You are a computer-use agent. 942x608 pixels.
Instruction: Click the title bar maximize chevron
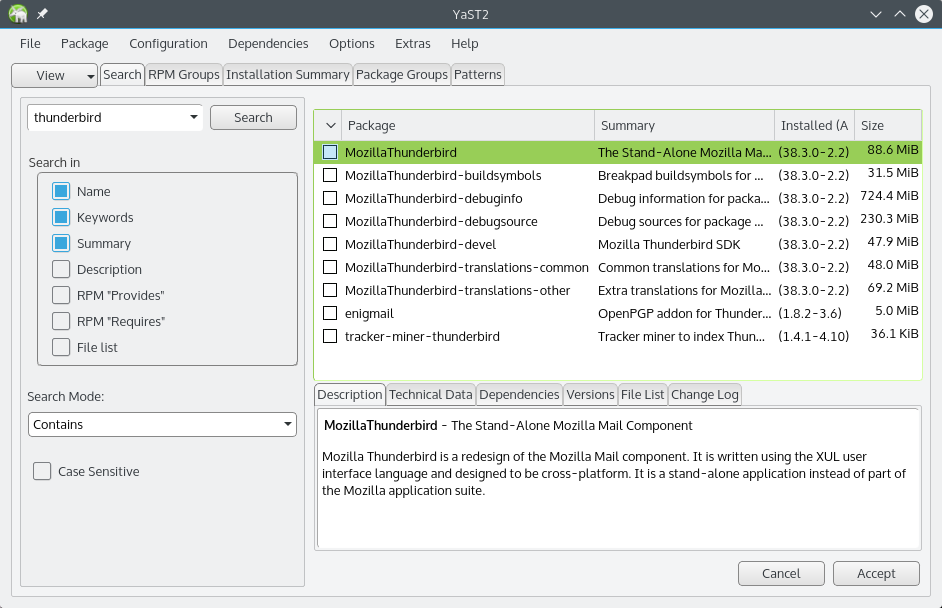[899, 14]
